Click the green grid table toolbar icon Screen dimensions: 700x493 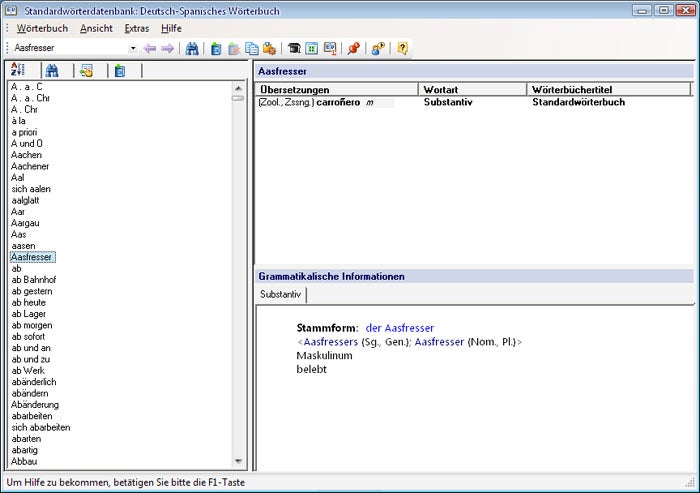click(312, 48)
